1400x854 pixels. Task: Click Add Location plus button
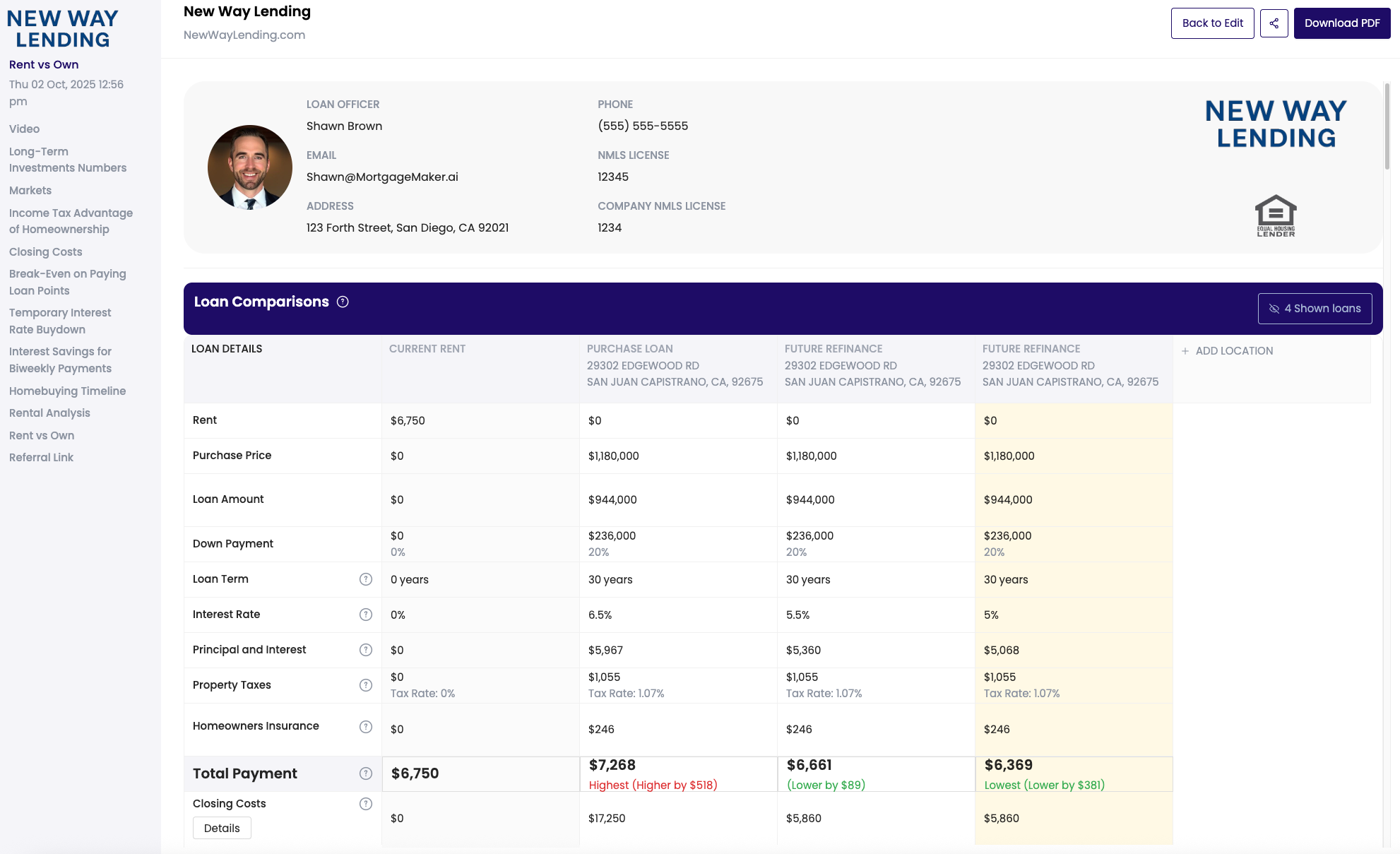pyautogui.click(x=1185, y=351)
